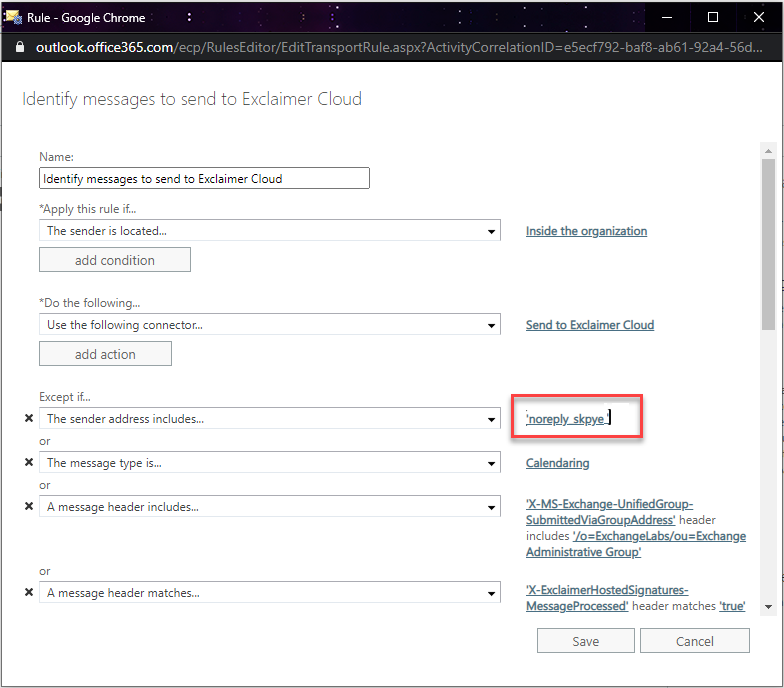
Task: Click the Rule window favicon icon
Action: pyautogui.click(x=14, y=17)
